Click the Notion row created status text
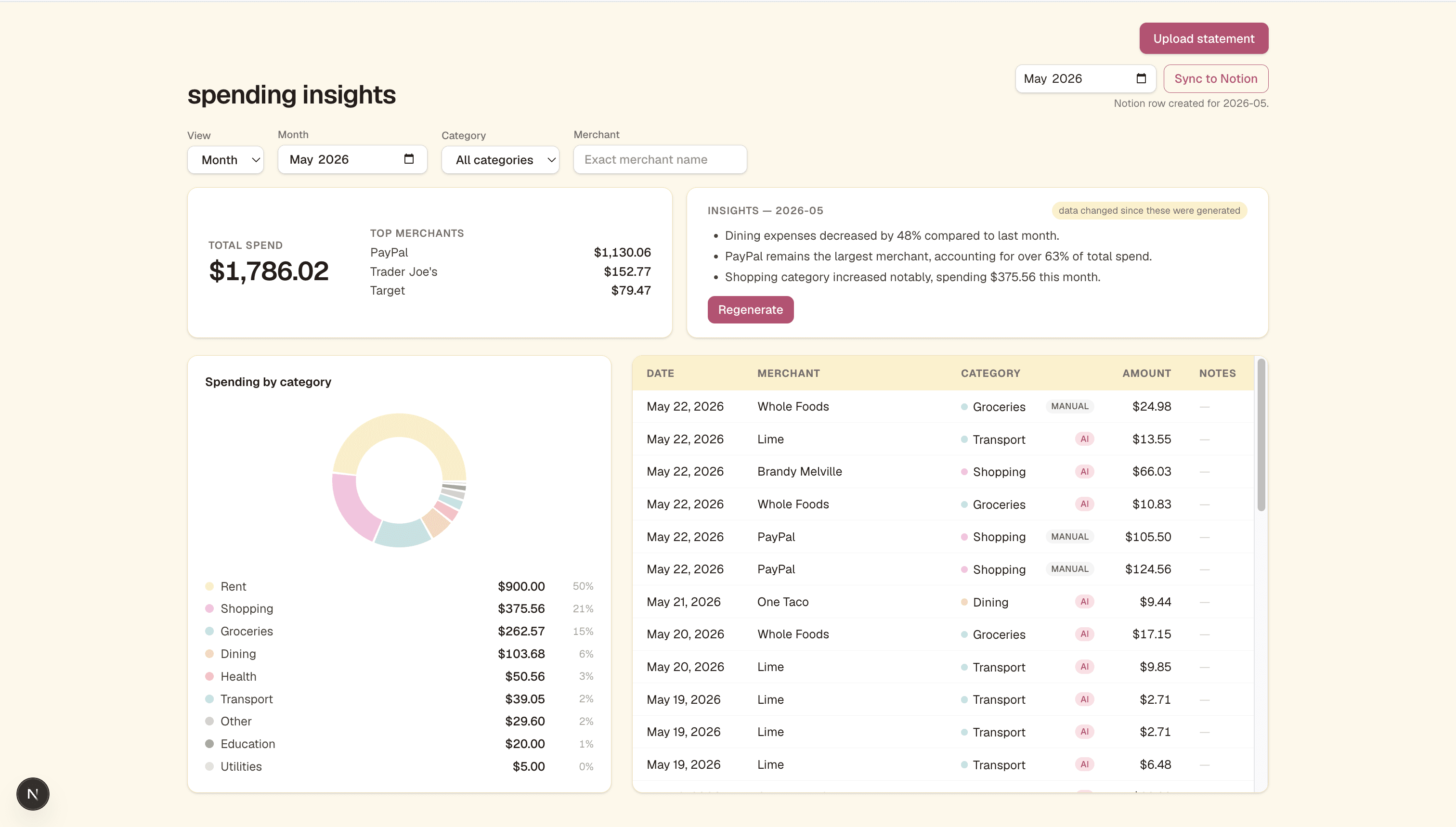This screenshot has width=1456, height=827. pos(1191,103)
